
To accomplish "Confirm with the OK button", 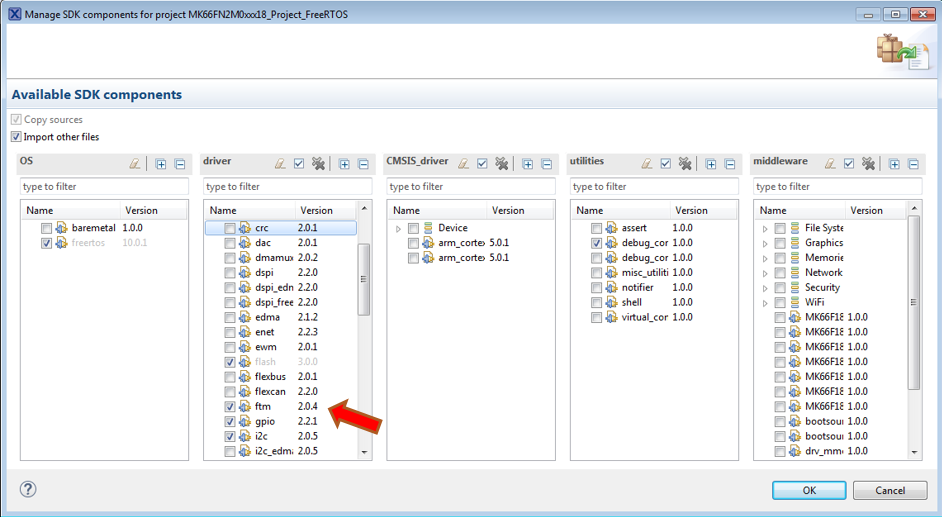I will coord(809,490).
